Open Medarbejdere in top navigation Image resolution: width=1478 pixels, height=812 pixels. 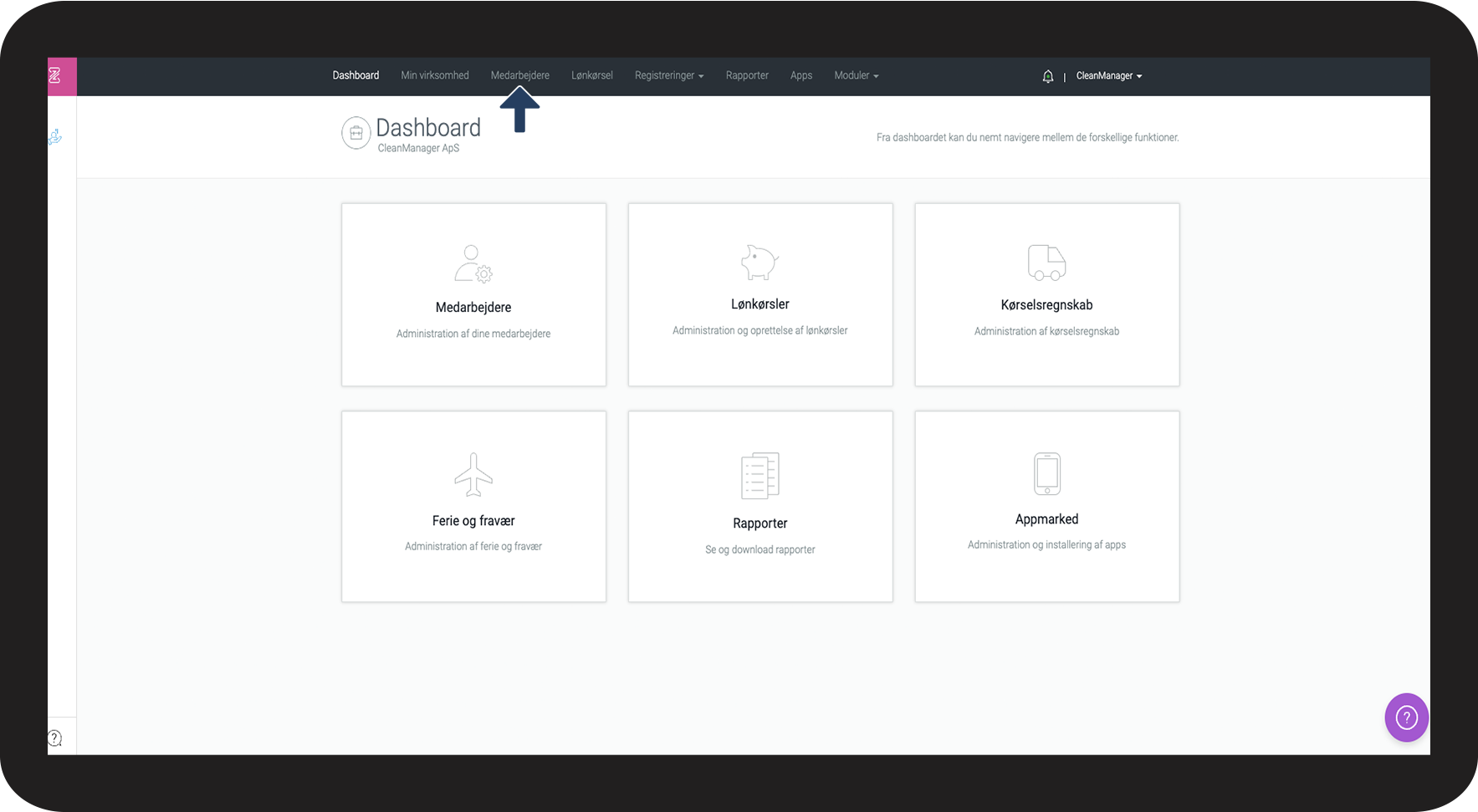[x=520, y=75]
